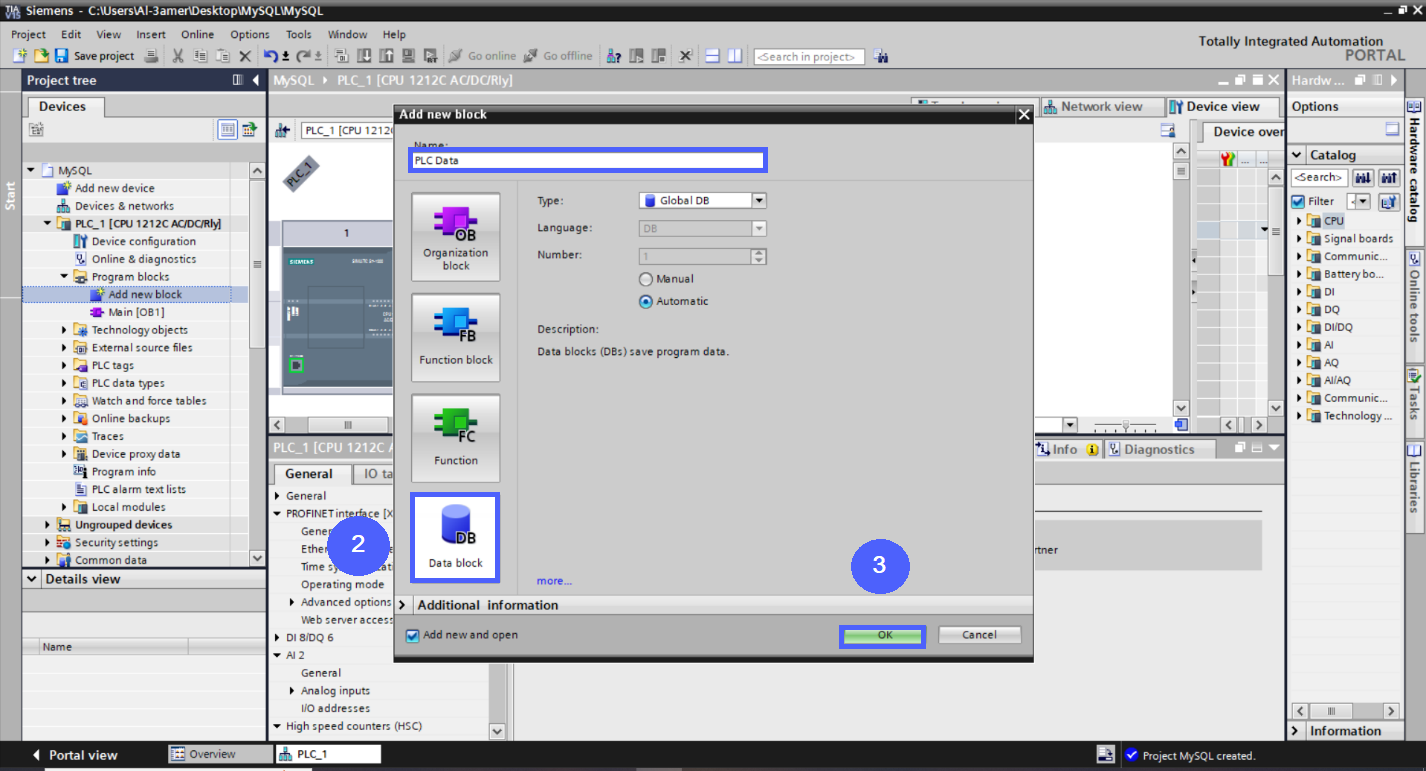Image resolution: width=1426 pixels, height=771 pixels.
Task: Collapse Details view panel
Action: [32, 579]
